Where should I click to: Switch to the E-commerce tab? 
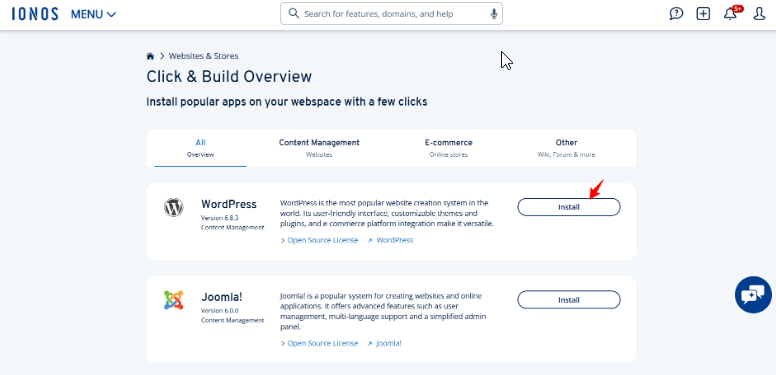[x=448, y=148]
